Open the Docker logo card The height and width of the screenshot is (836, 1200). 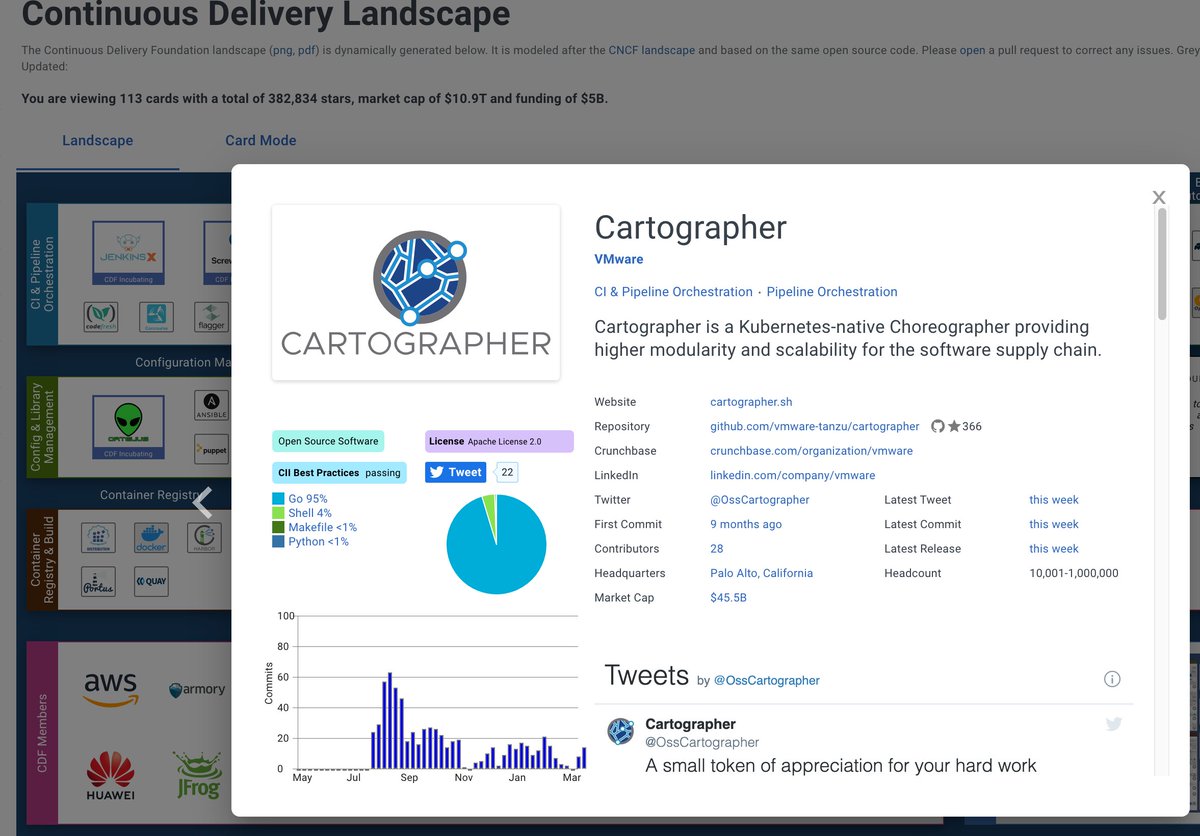(x=151, y=538)
